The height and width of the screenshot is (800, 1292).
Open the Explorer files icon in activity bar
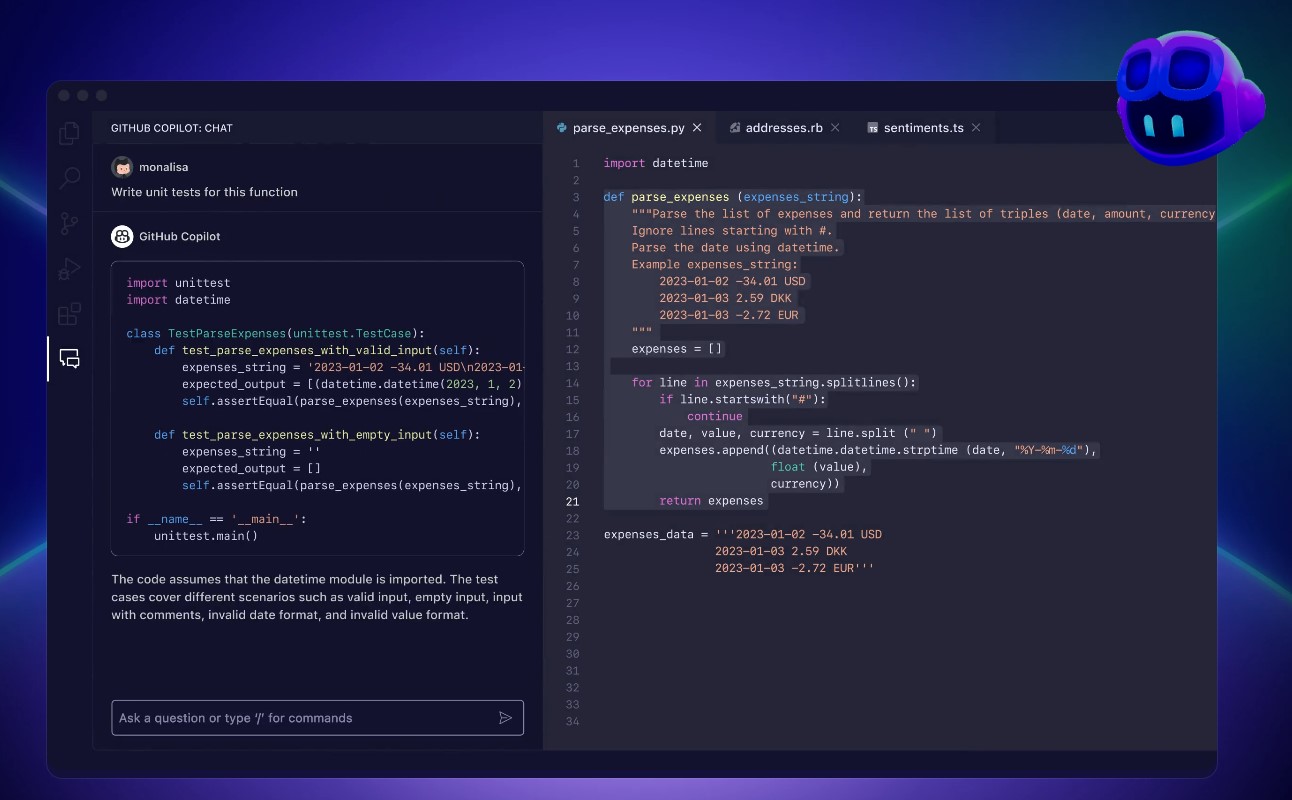click(x=70, y=133)
